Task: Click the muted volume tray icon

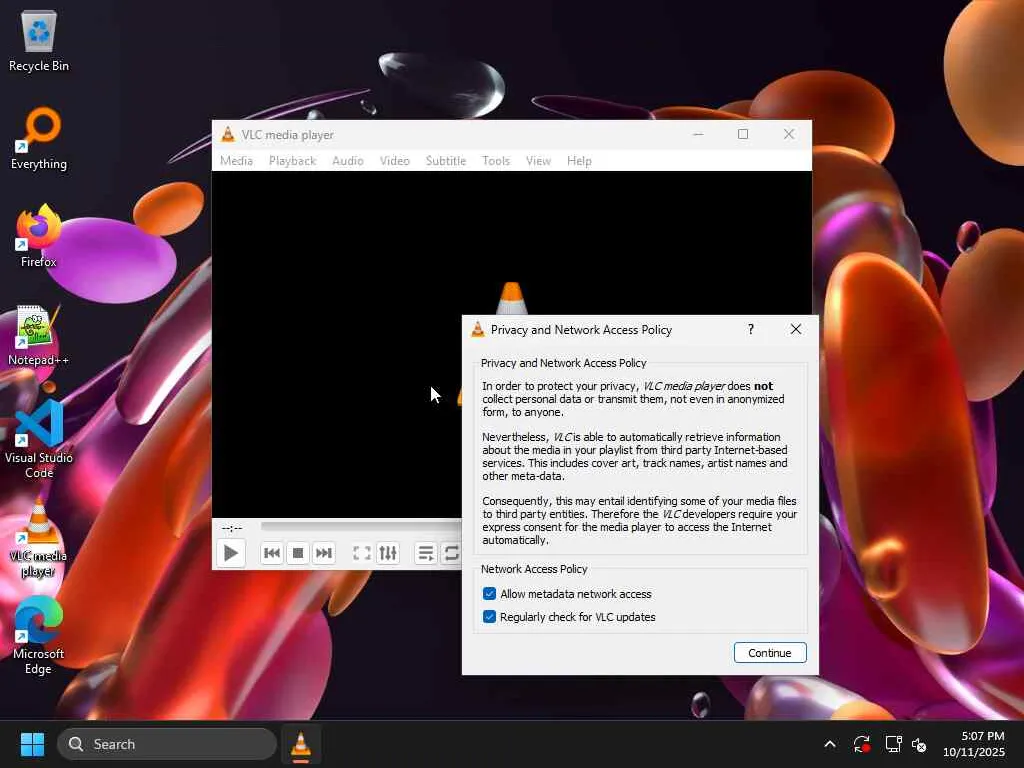Action: (x=919, y=744)
